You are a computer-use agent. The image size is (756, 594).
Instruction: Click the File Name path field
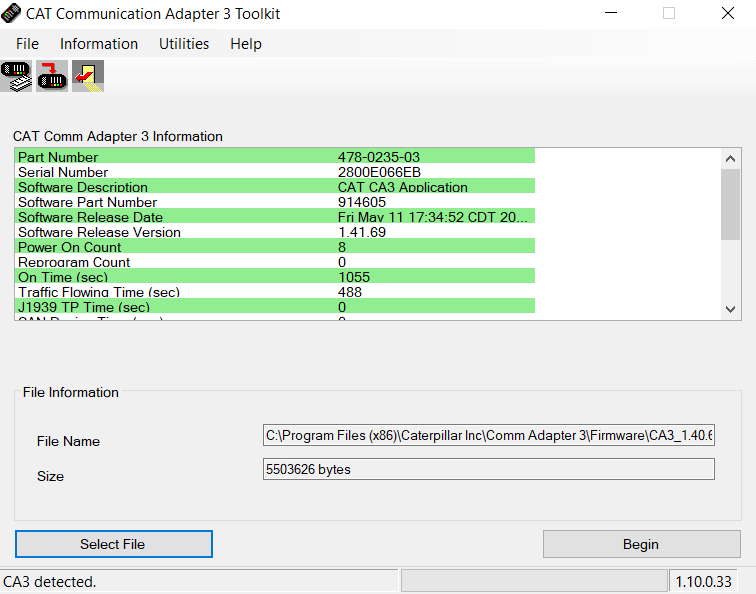pos(488,435)
